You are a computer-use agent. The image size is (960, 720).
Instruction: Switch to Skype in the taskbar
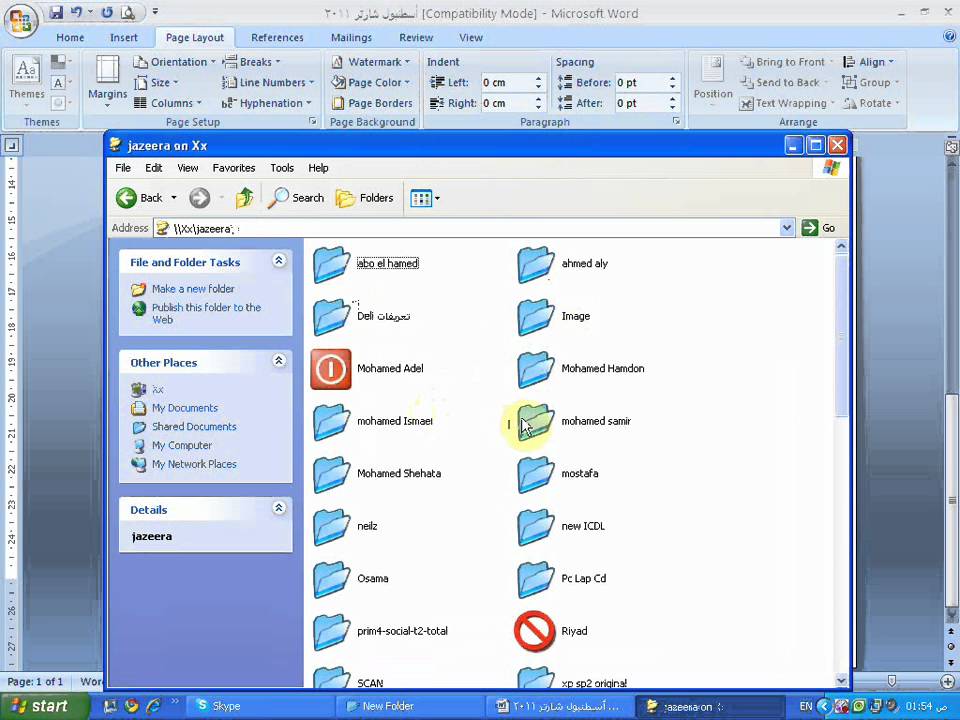(x=258, y=706)
